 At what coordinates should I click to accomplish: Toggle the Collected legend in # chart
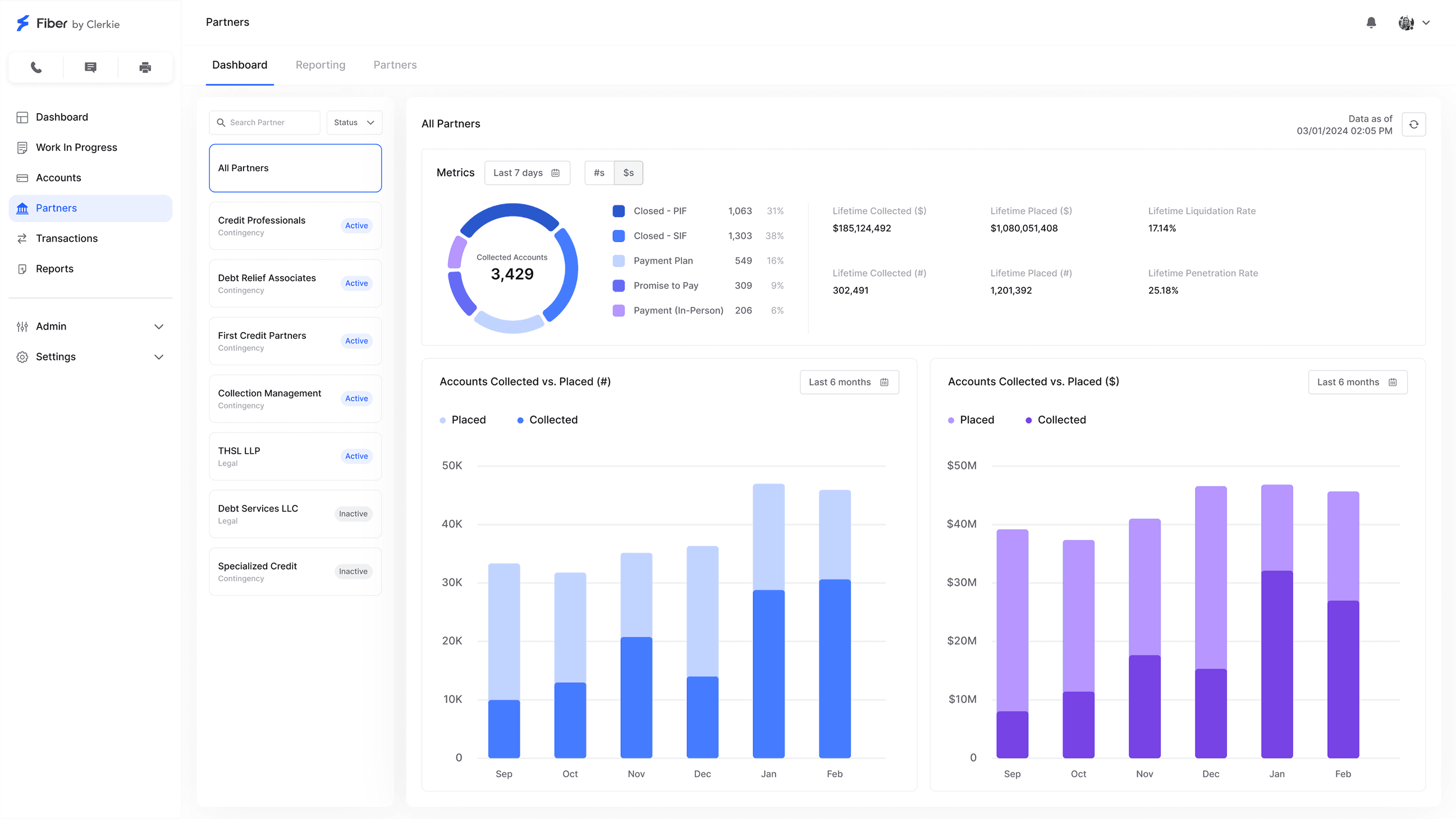(547, 420)
